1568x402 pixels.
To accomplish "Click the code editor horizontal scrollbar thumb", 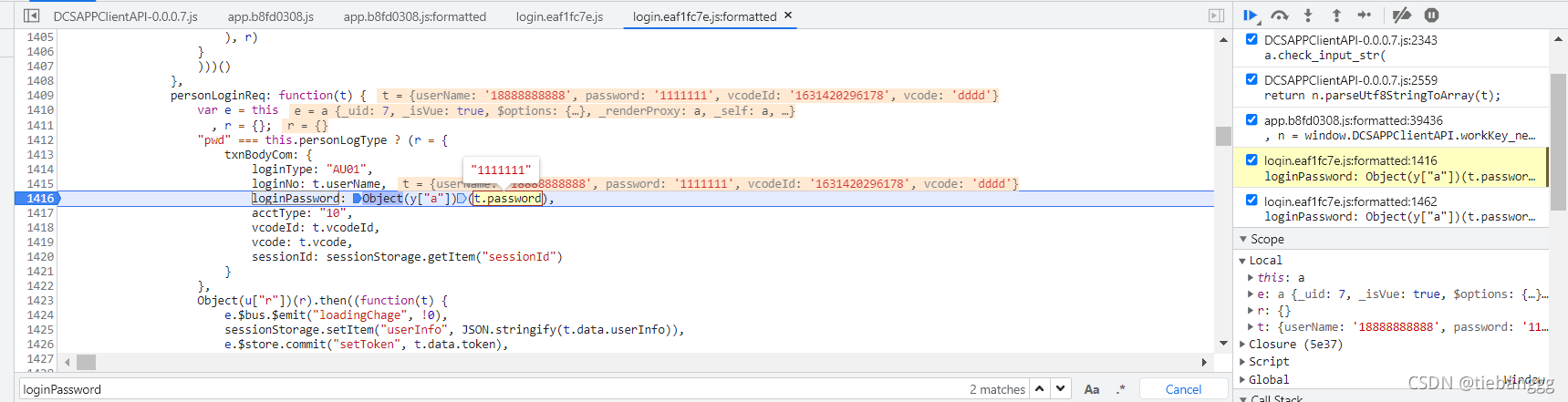I will click(x=86, y=362).
